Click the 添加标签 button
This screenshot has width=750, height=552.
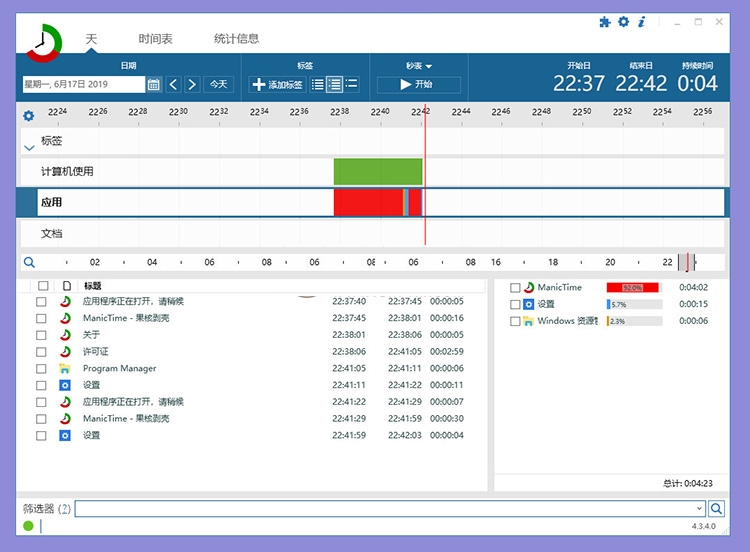click(x=277, y=85)
